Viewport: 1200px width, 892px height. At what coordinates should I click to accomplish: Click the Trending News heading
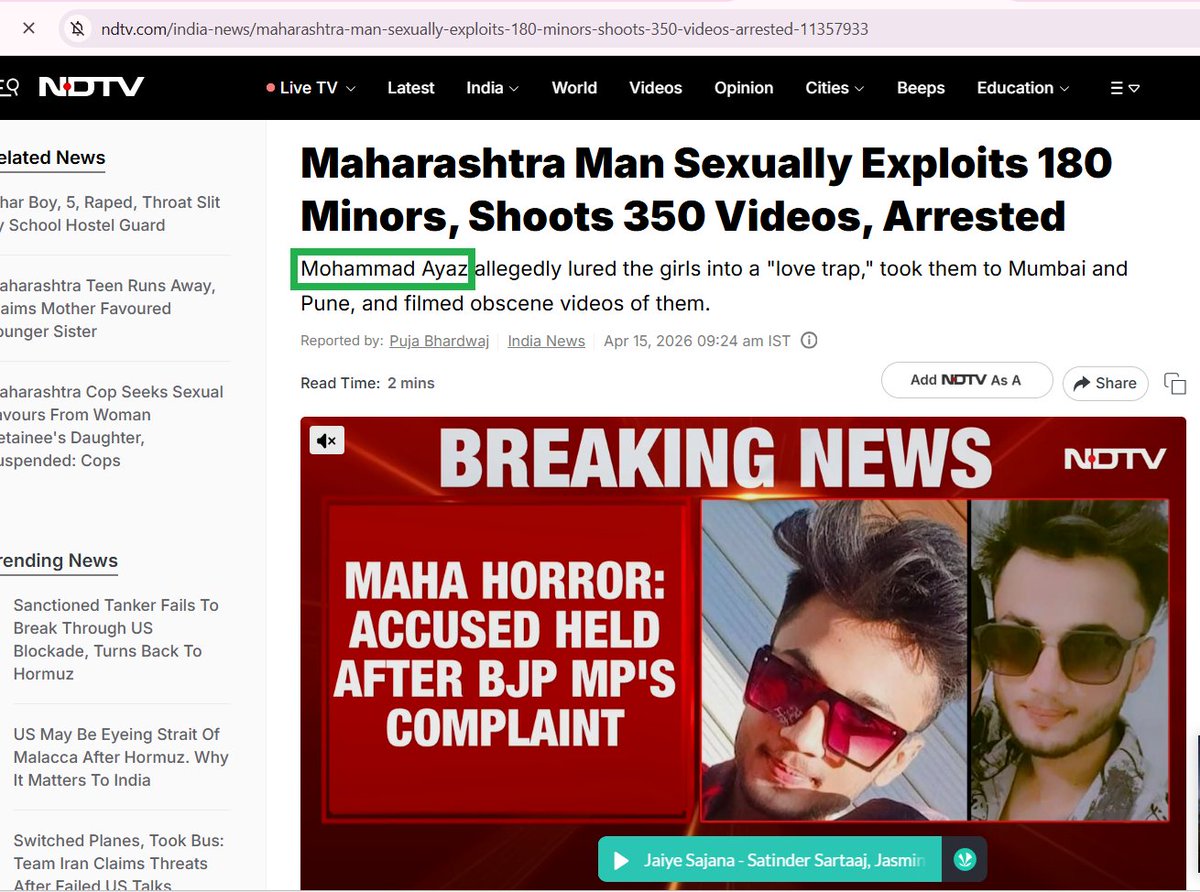click(x=59, y=561)
